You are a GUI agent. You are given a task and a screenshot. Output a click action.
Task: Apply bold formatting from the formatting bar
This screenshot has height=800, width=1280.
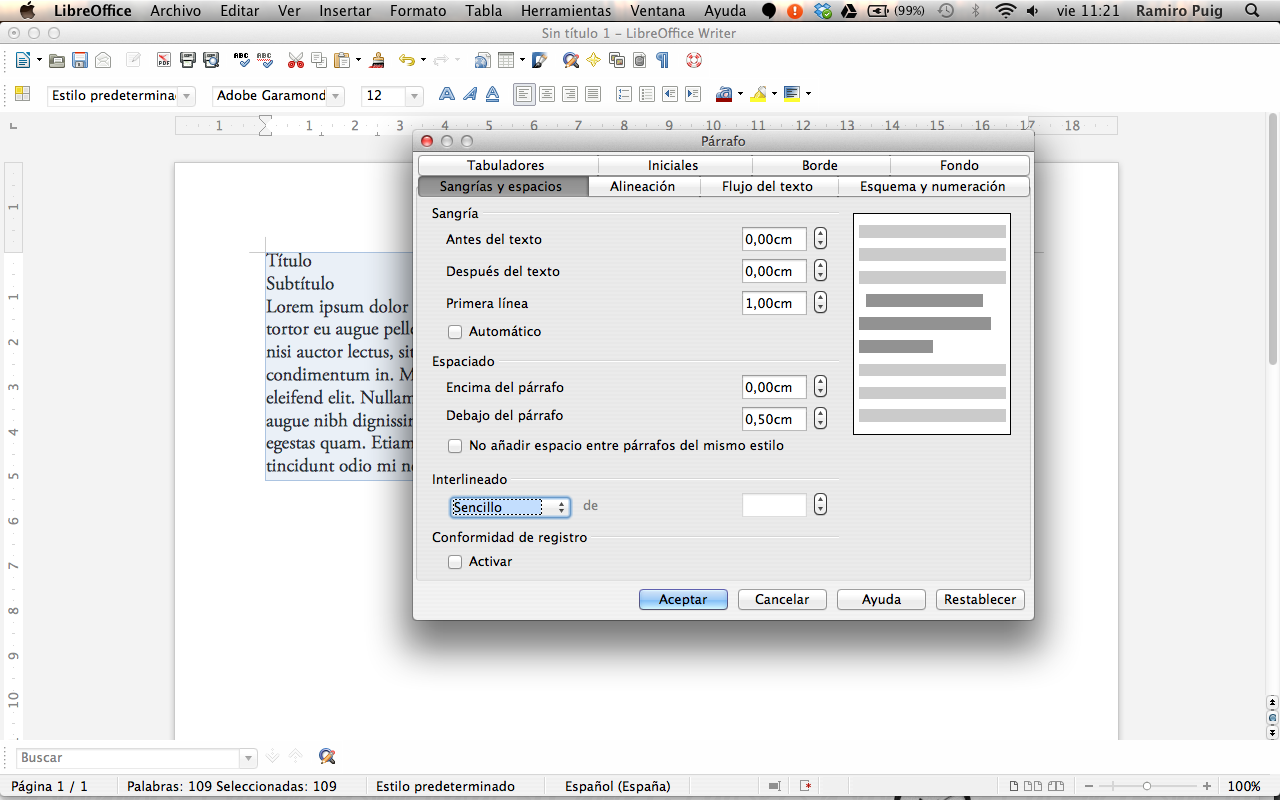(x=447, y=93)
